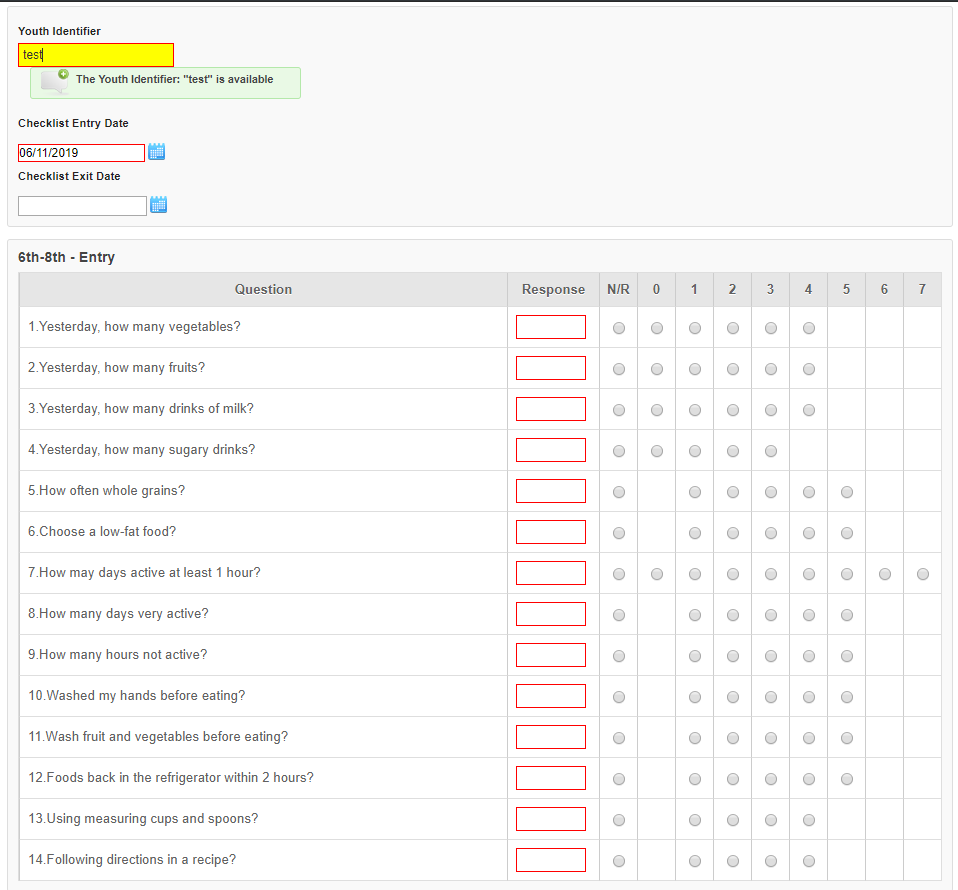Click Response box for drinks of milk
Image resolution: width=958 pixels, height=890 pixels.
550,409
